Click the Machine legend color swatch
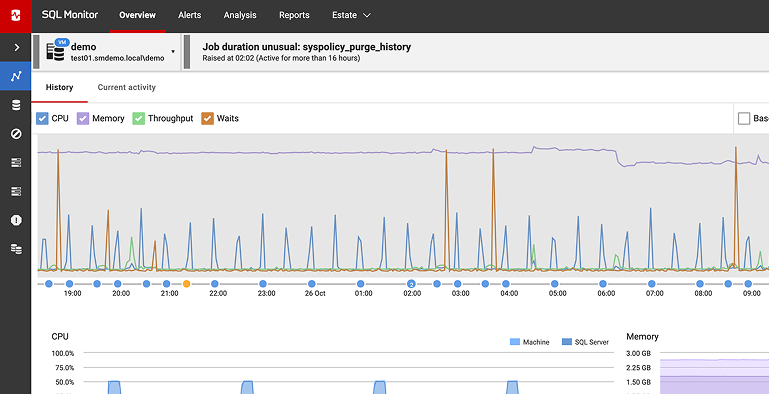769x394 pixels. [x=515, y=342]
